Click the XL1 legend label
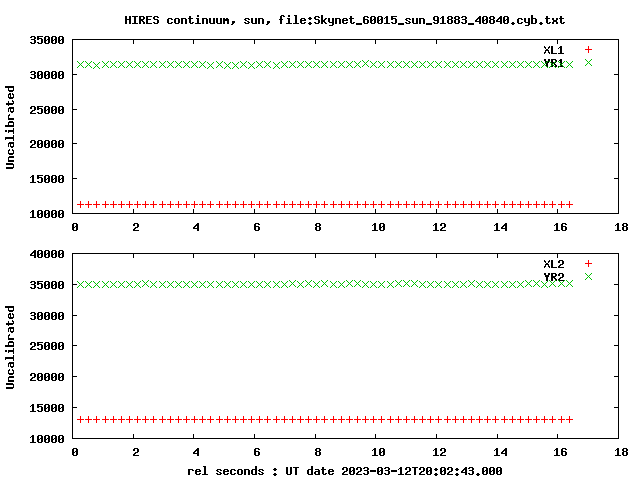The height and width of the screenshot is (480, 640). click(553, 50)
